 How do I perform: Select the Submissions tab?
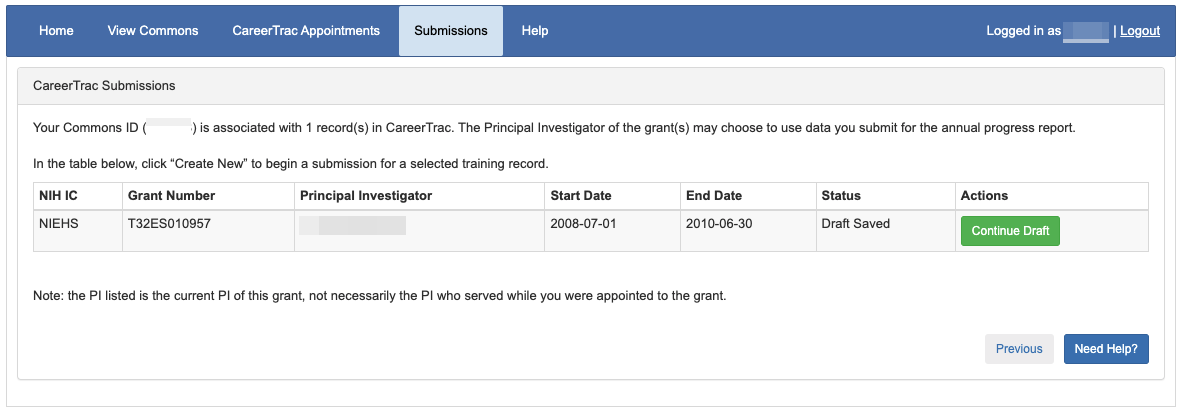point(451,31)
